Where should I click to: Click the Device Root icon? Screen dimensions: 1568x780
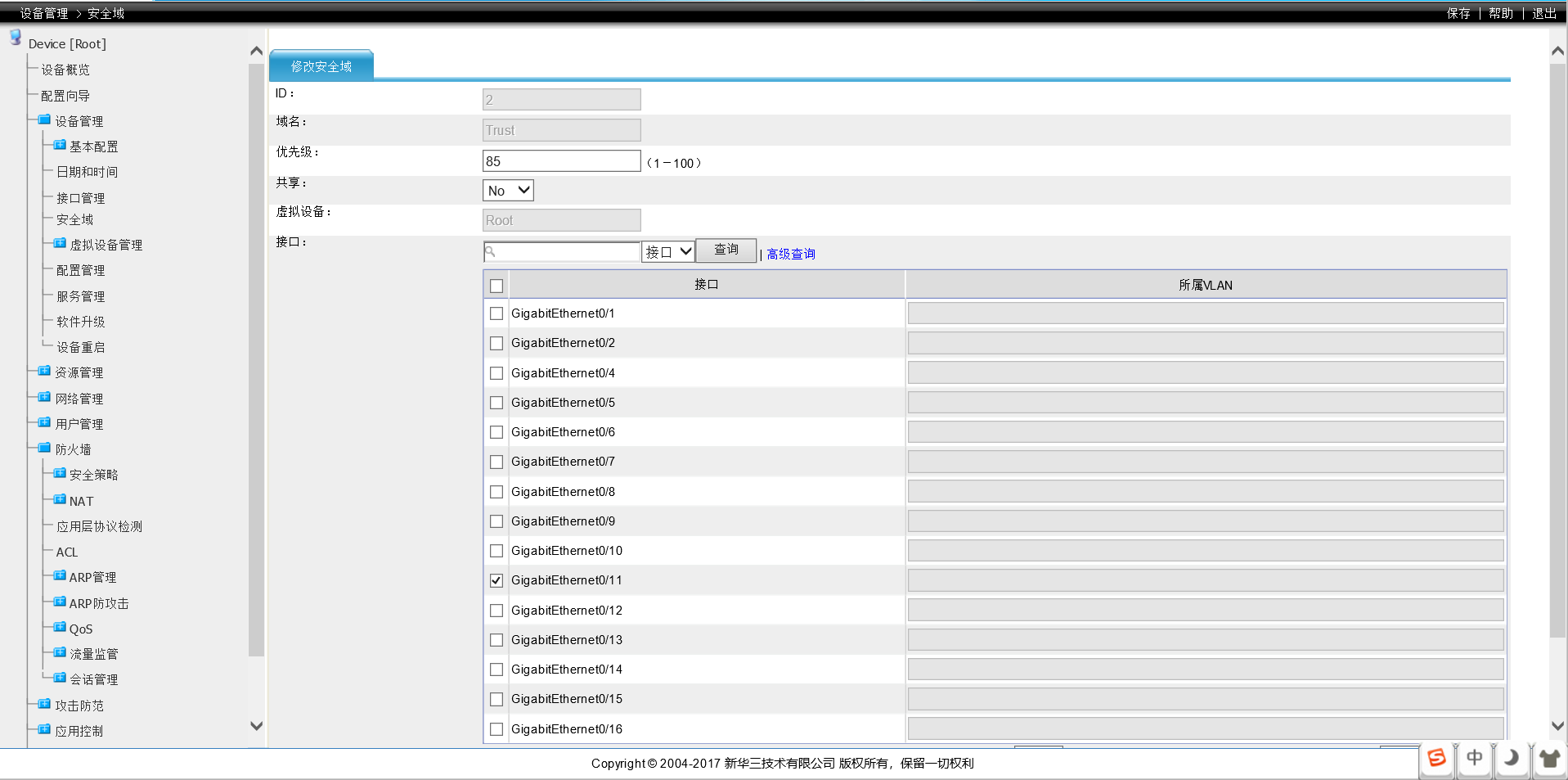click(x=15, y=38)
